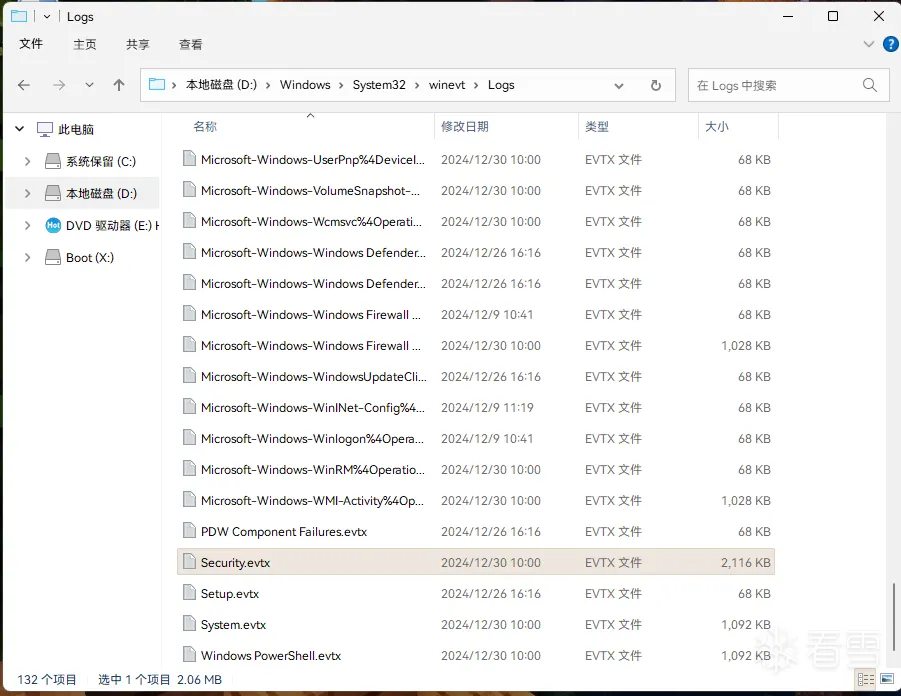Screen dimensions: 901x696
Task: Expand the DVD 驱动器 (E:) node
Action: (27, 225)
